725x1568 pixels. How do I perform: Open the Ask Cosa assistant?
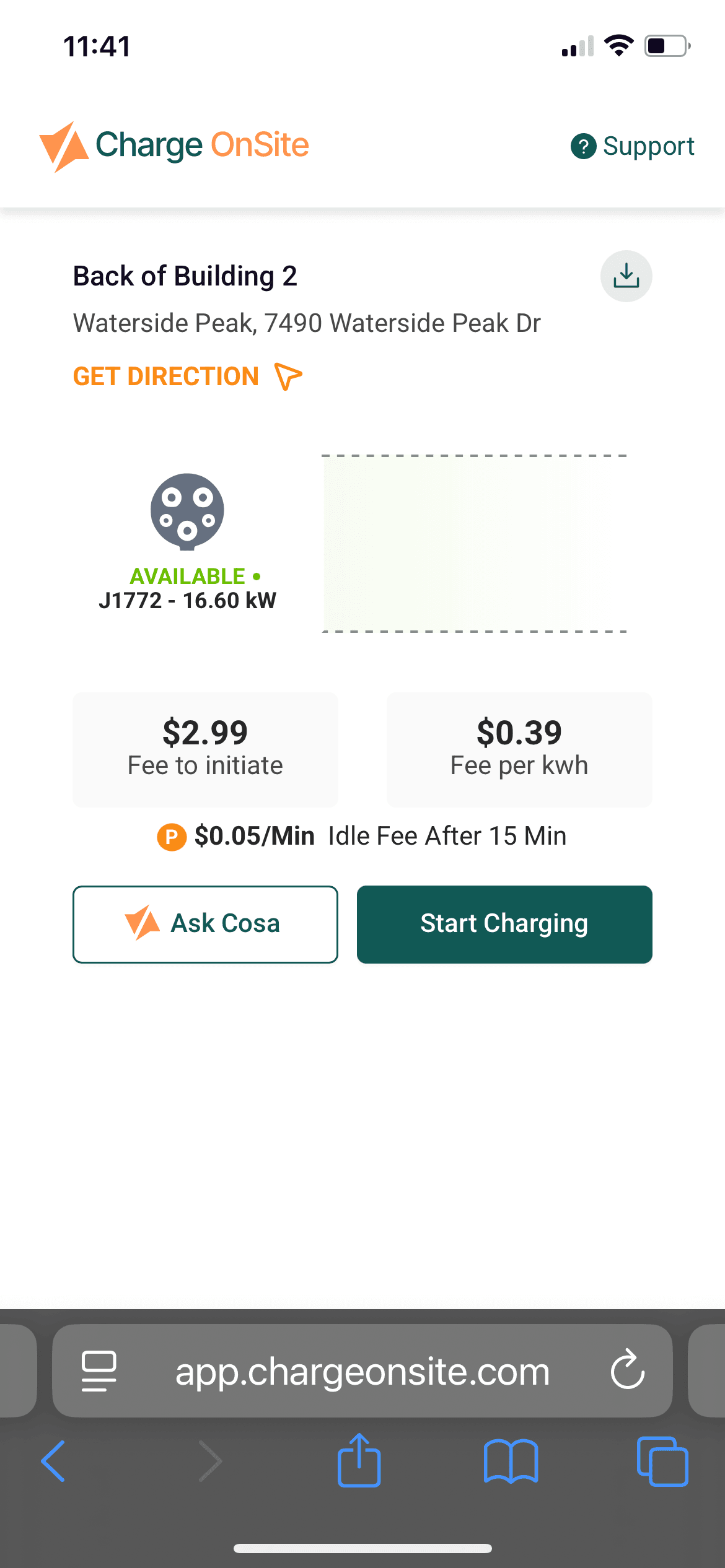coord(205,924)
